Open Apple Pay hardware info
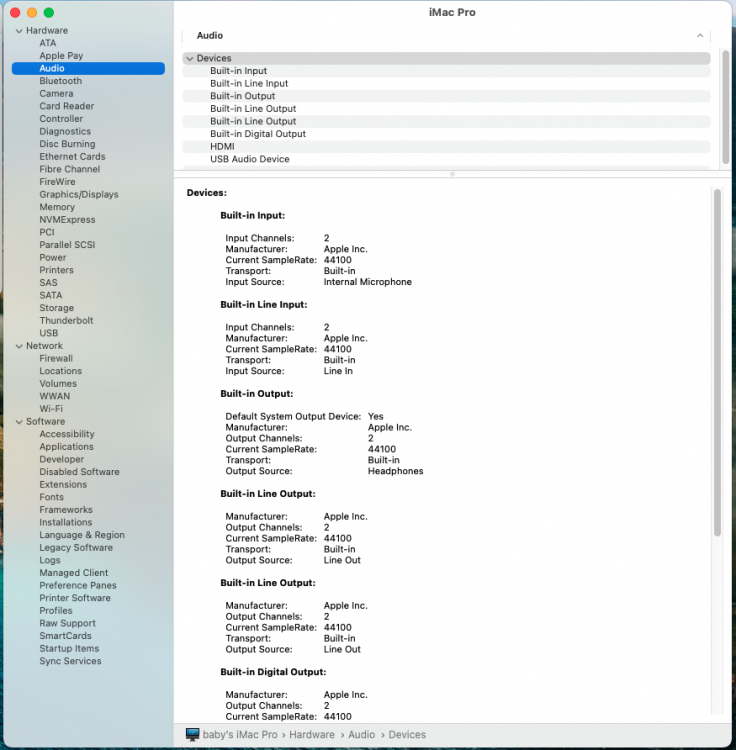Screen dimensions: 736x750 coord(61,55)
